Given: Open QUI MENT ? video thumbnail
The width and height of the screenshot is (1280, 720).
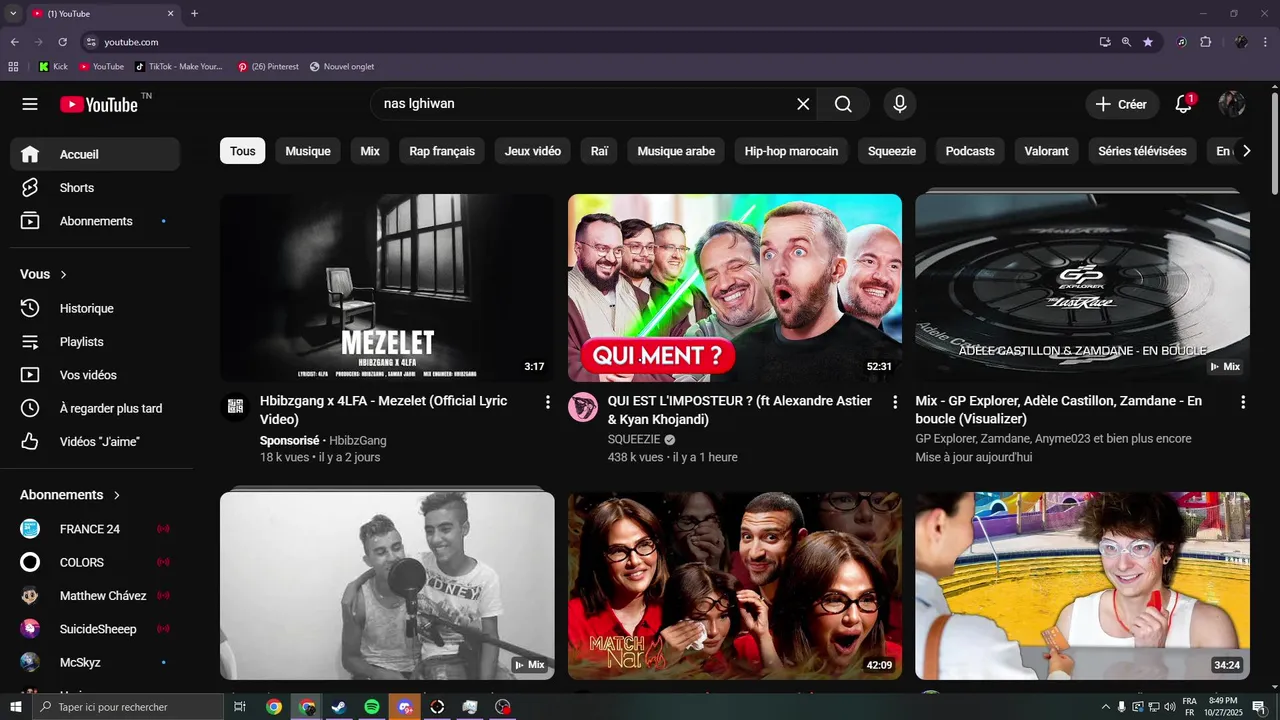Looking at the screenshot, I should (735, 288).
